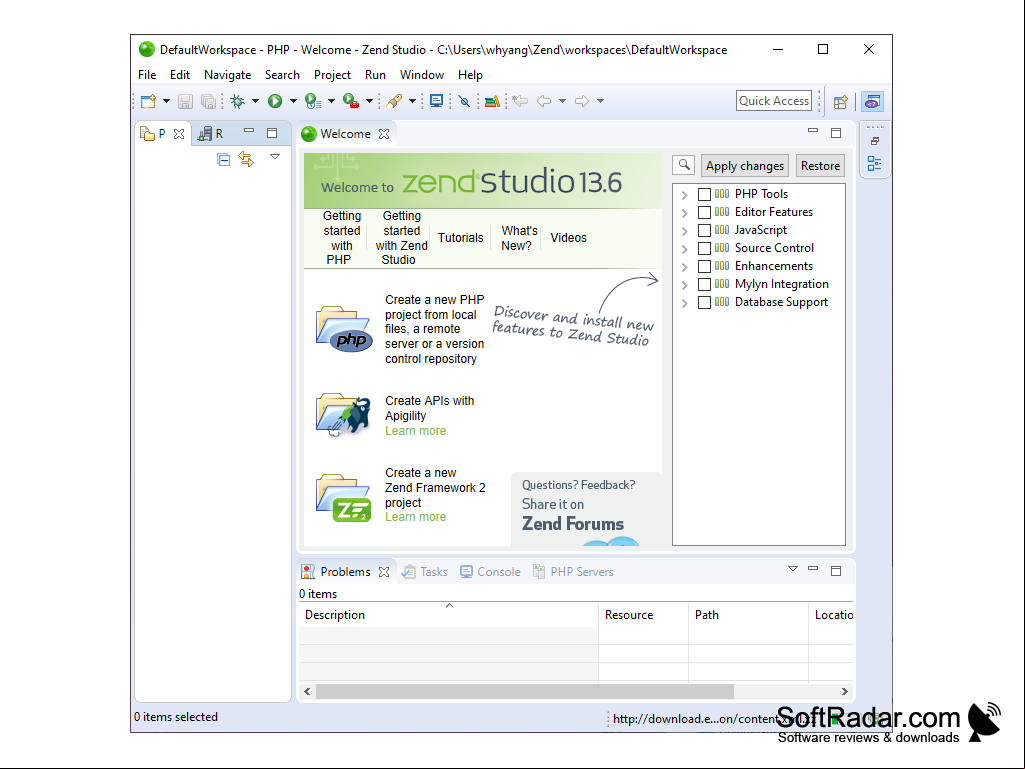Screen dimensions: 1025x769
Task: Open Problems view menu triangle
Action: (x=793, y=569)
